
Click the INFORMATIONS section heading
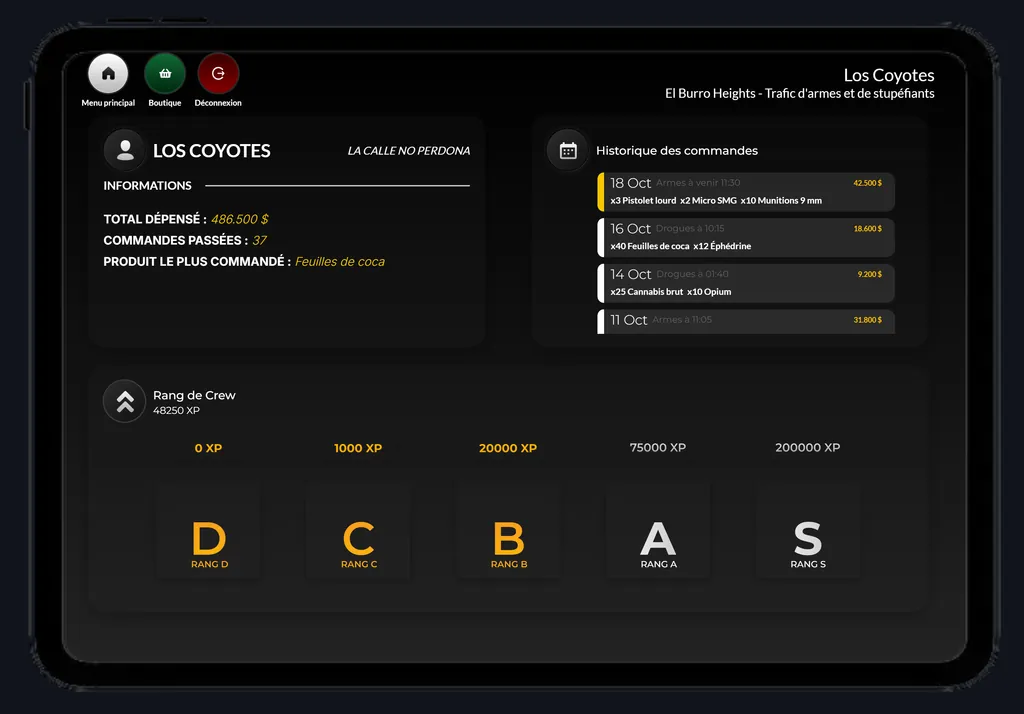(148, 186)
